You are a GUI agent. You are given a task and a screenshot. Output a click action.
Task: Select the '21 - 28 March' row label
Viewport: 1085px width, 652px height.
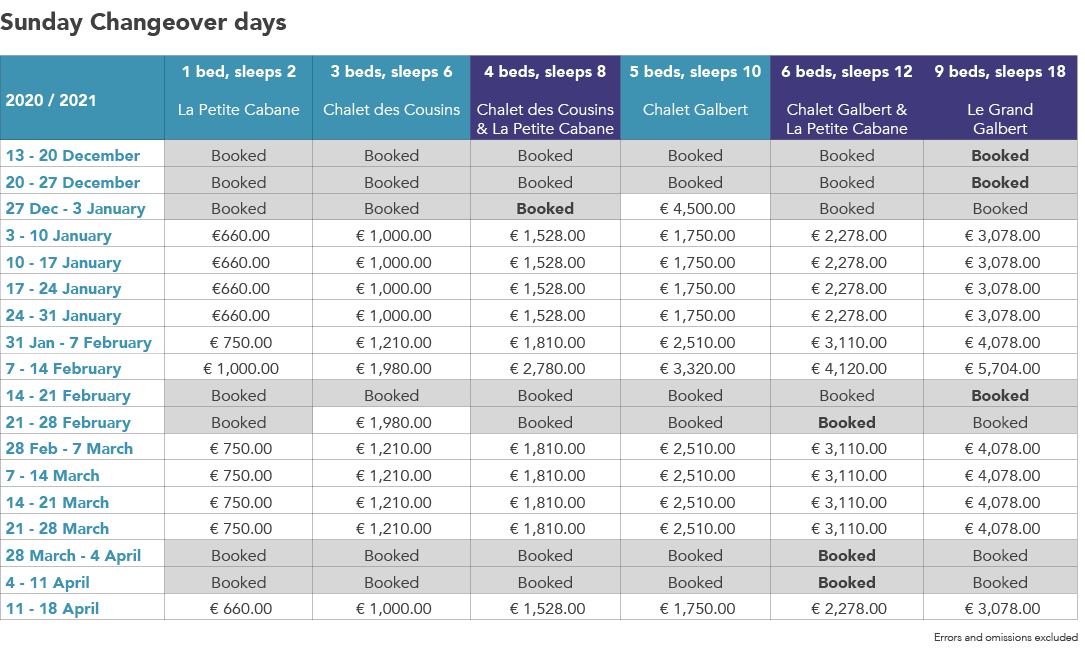tap(57, 529)
